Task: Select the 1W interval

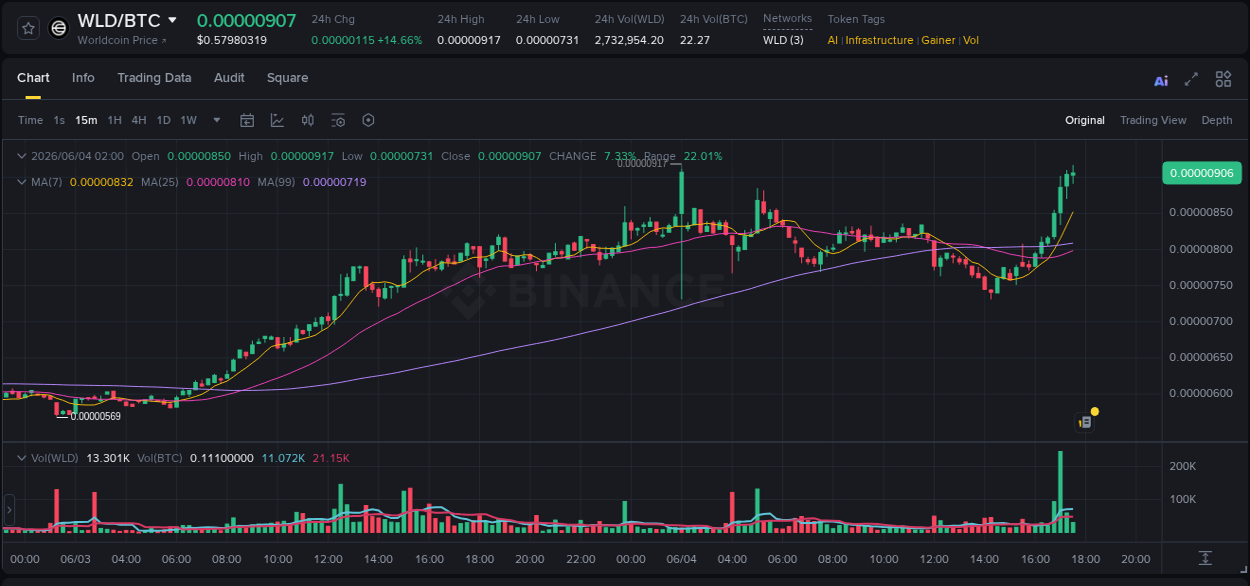Action: (x=188, y=120)
